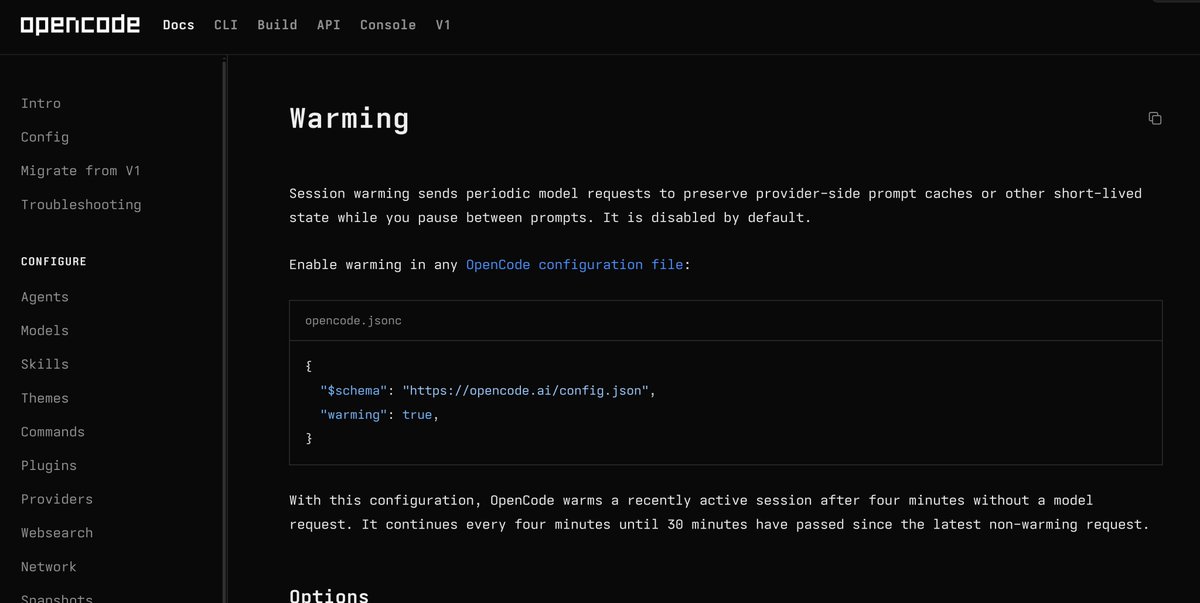The image size is (1200, 603).
Task: Open the Providers sidebar page
Action: (x=57, y=499)
